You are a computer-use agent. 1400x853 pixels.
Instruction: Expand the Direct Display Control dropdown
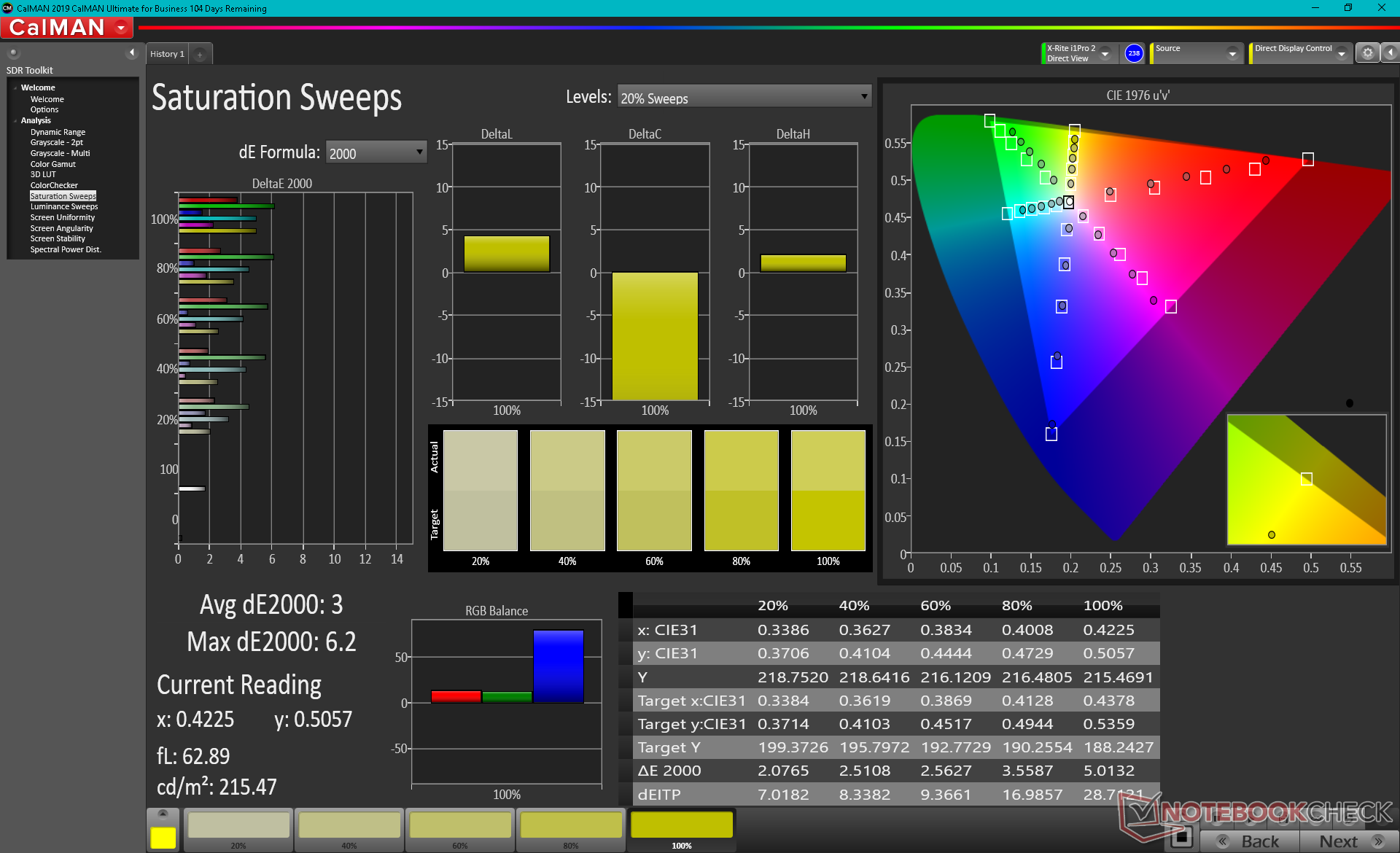point(1341,53)
